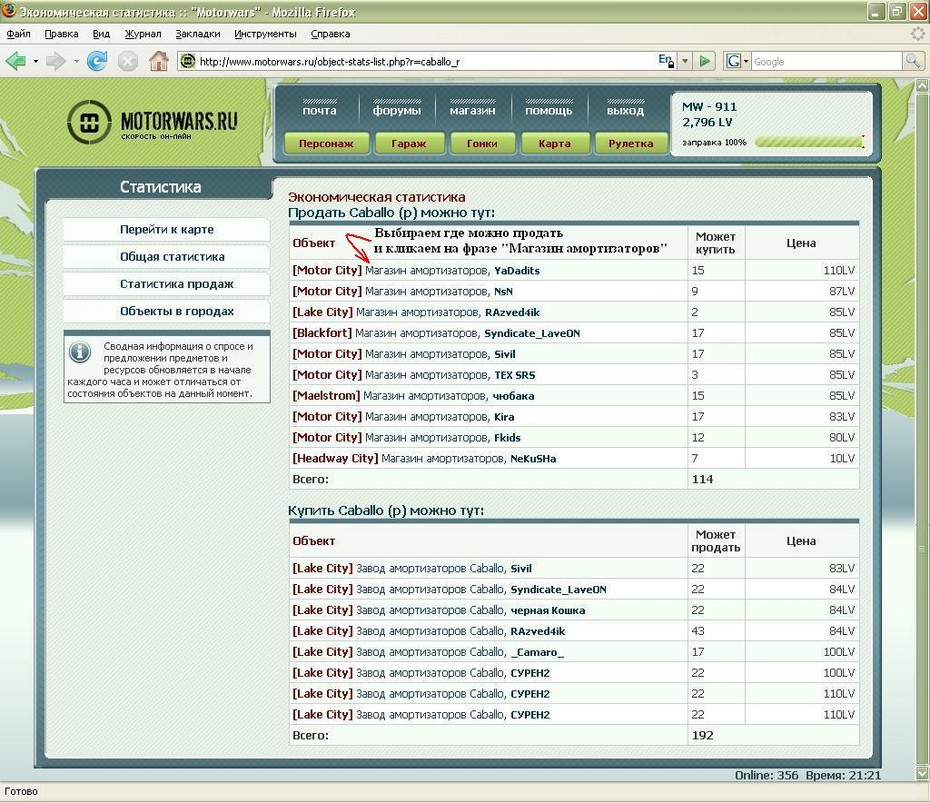Open NeKuSHa's shop in Headway City
The height and width of the screenshot is (803, 930).
coord(444,458)
